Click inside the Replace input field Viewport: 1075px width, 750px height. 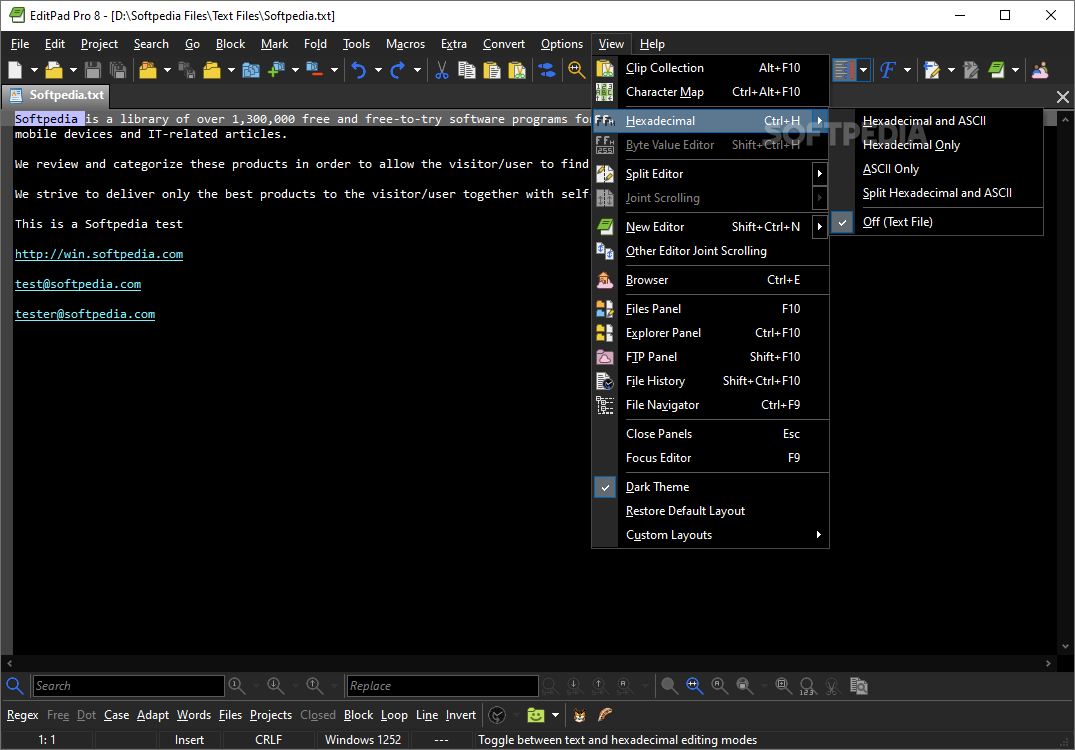point(442,686)
